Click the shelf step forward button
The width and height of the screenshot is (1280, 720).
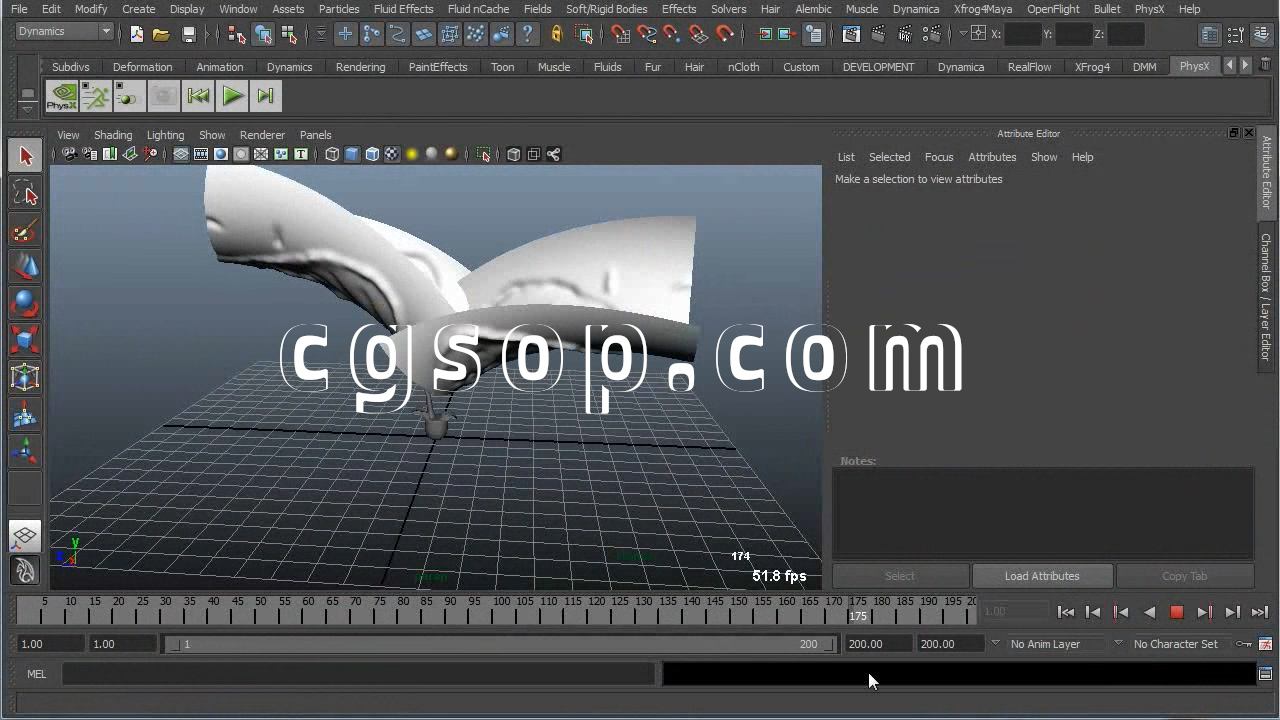click(x=265, y=96)
